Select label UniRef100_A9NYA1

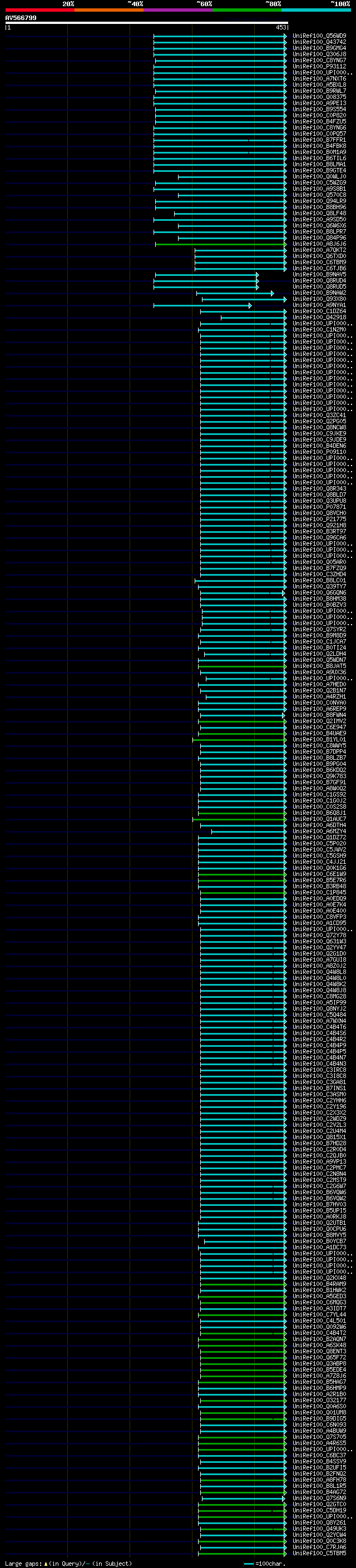319,305
